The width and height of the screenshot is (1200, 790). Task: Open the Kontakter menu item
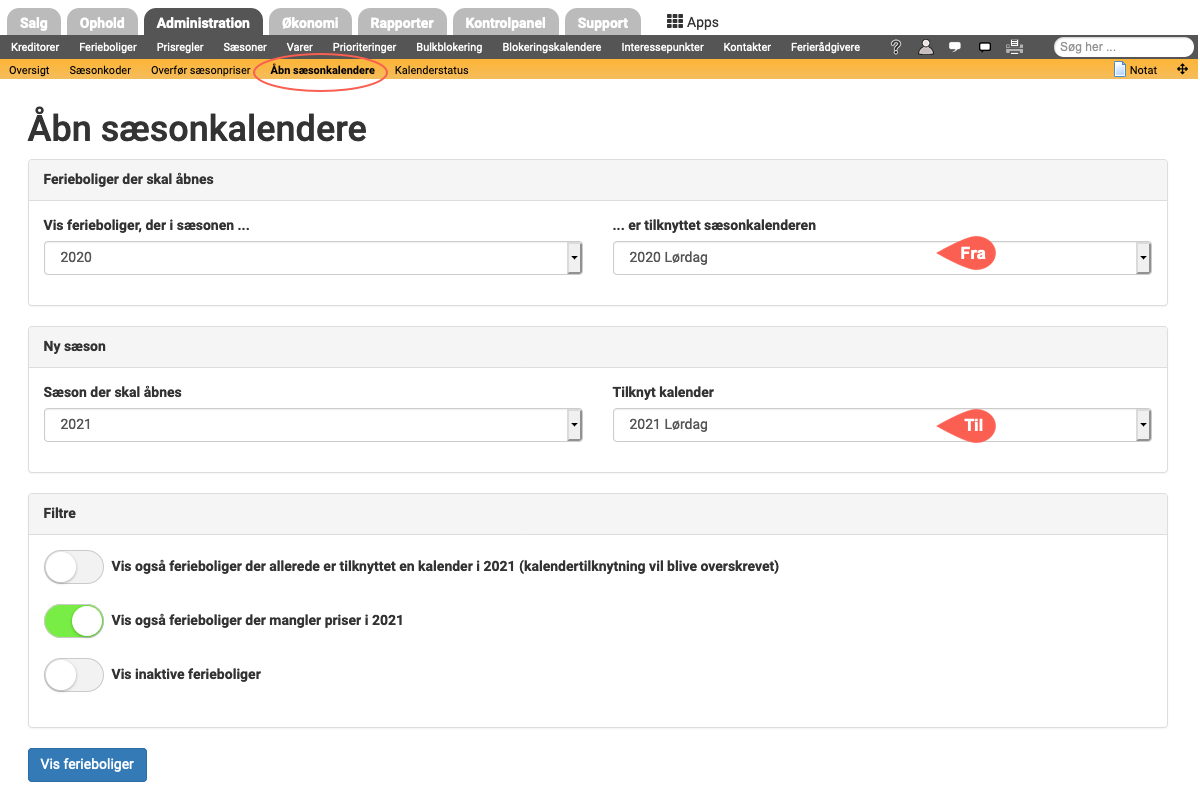point(747,47)
